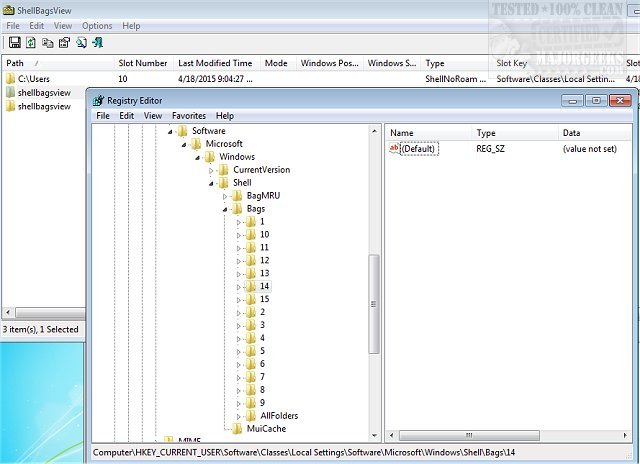This screenshot has width=640, height=464.
Task: Collapse the Windows registry key
Action: [198, 158]
